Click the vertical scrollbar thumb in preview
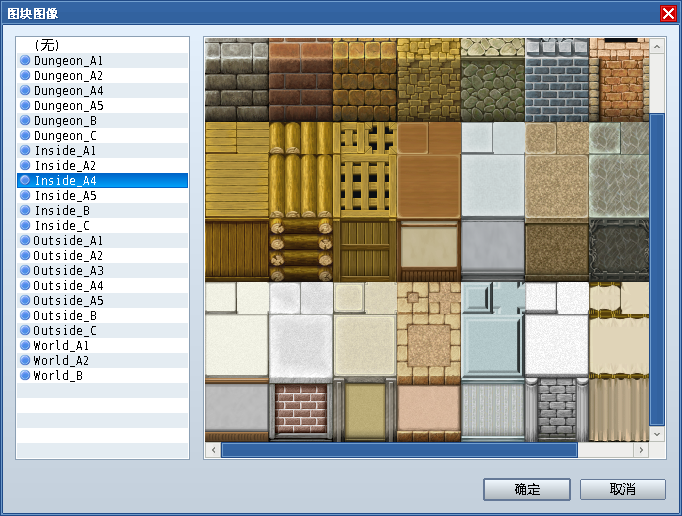682x516 pixels. 657,269
